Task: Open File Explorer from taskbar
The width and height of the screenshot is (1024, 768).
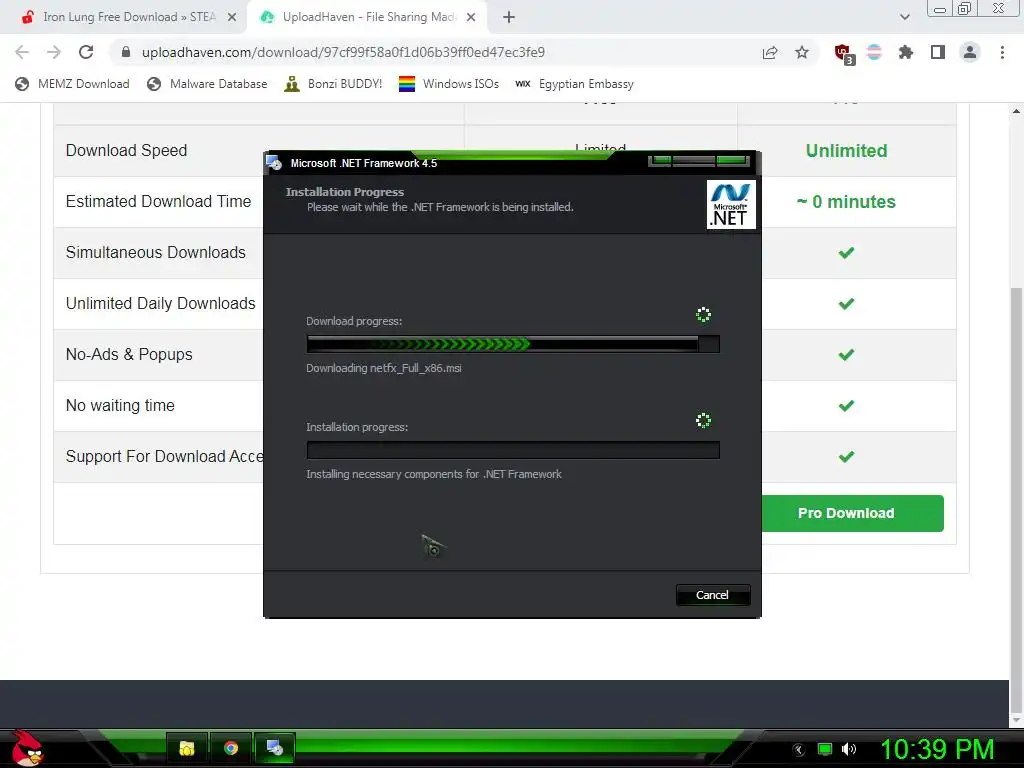Action: [187, 748]
